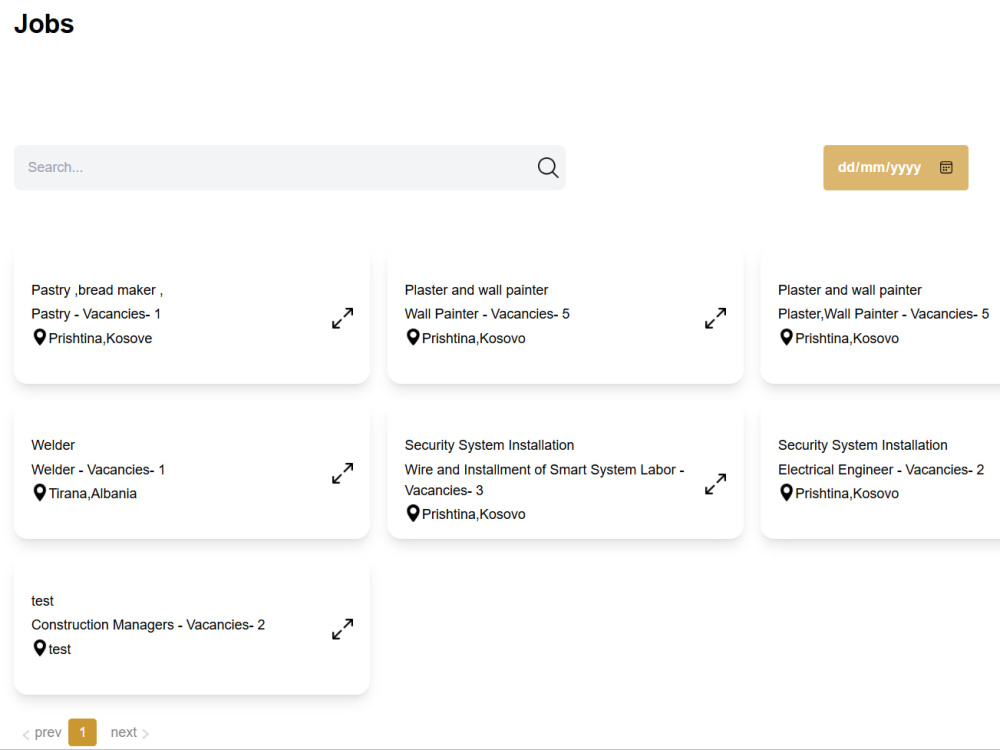Viewport: 1000px width, 750px height.
Task: Click Security System Installation title above Electrical Engineer
Action: tap(862, 445)
